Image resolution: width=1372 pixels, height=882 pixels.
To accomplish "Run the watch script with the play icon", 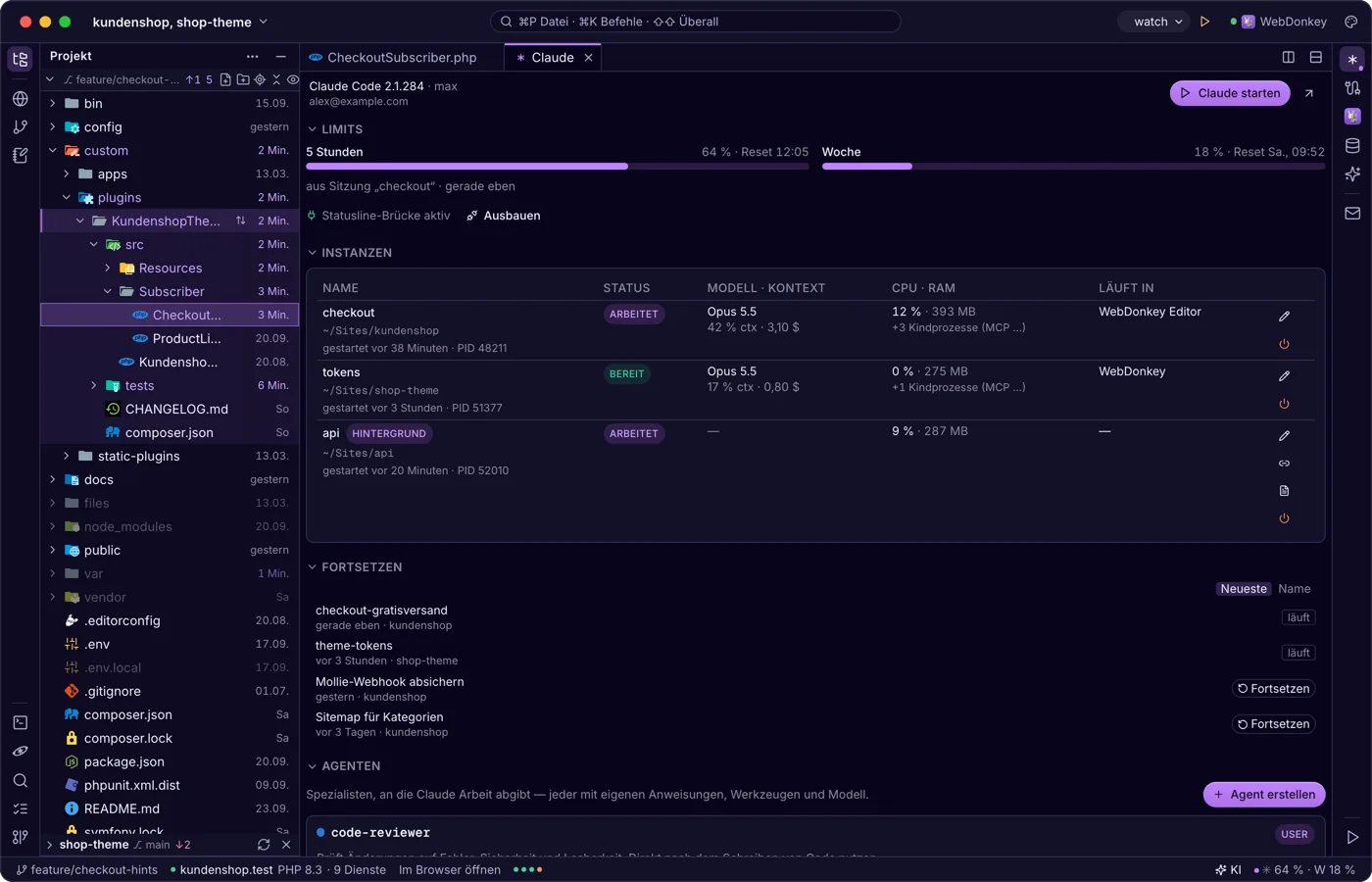I will point(1204,22).
